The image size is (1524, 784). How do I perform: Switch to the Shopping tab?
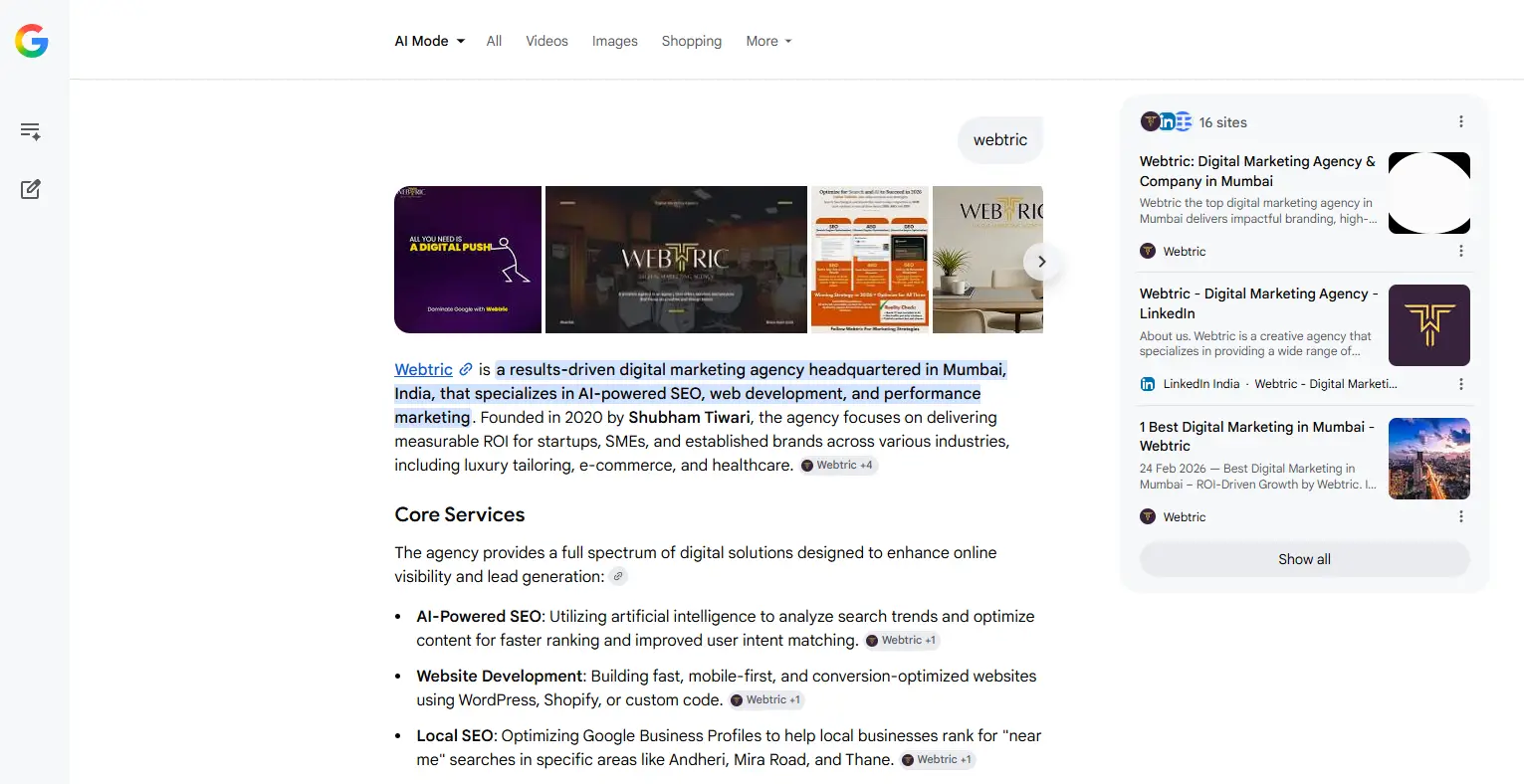pos(691,41)
